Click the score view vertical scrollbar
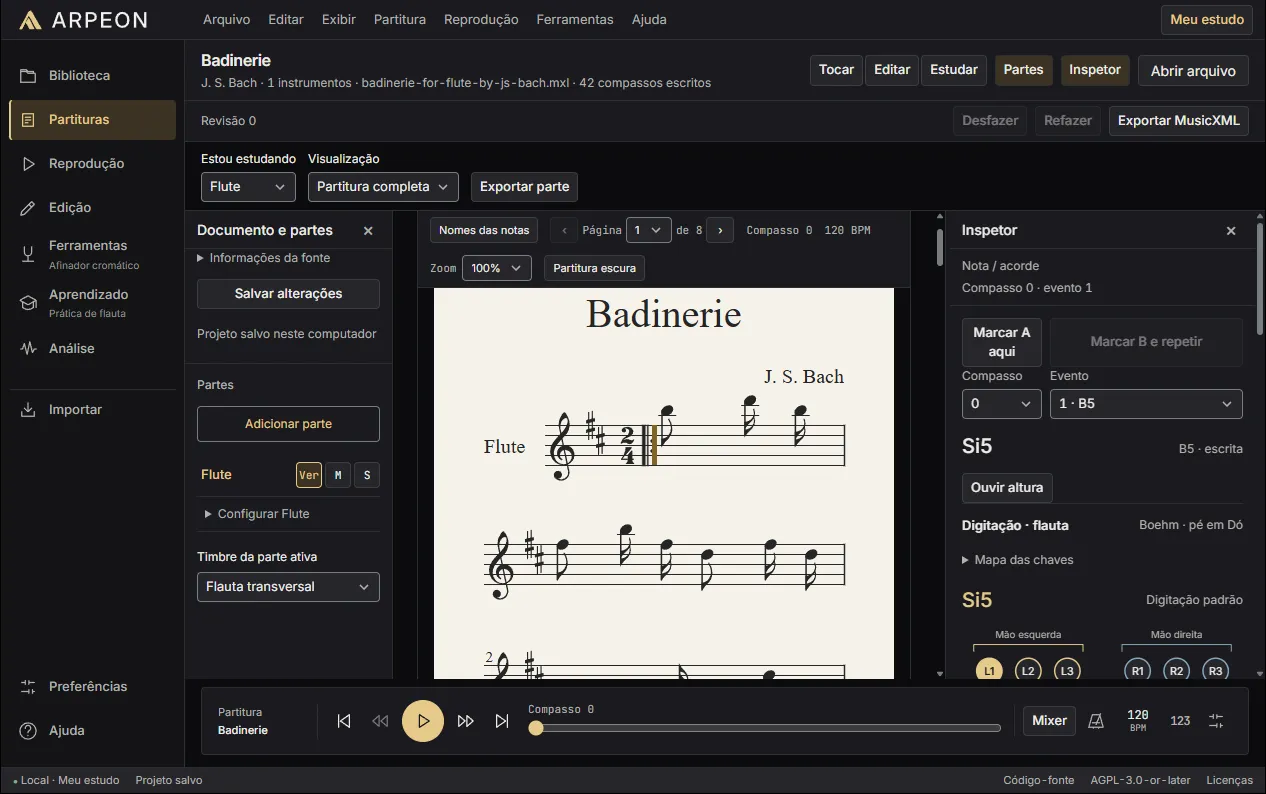Image resolution: width=1266 pixels, height=794 pixels. pyautogui.click(x=939, y=247)
